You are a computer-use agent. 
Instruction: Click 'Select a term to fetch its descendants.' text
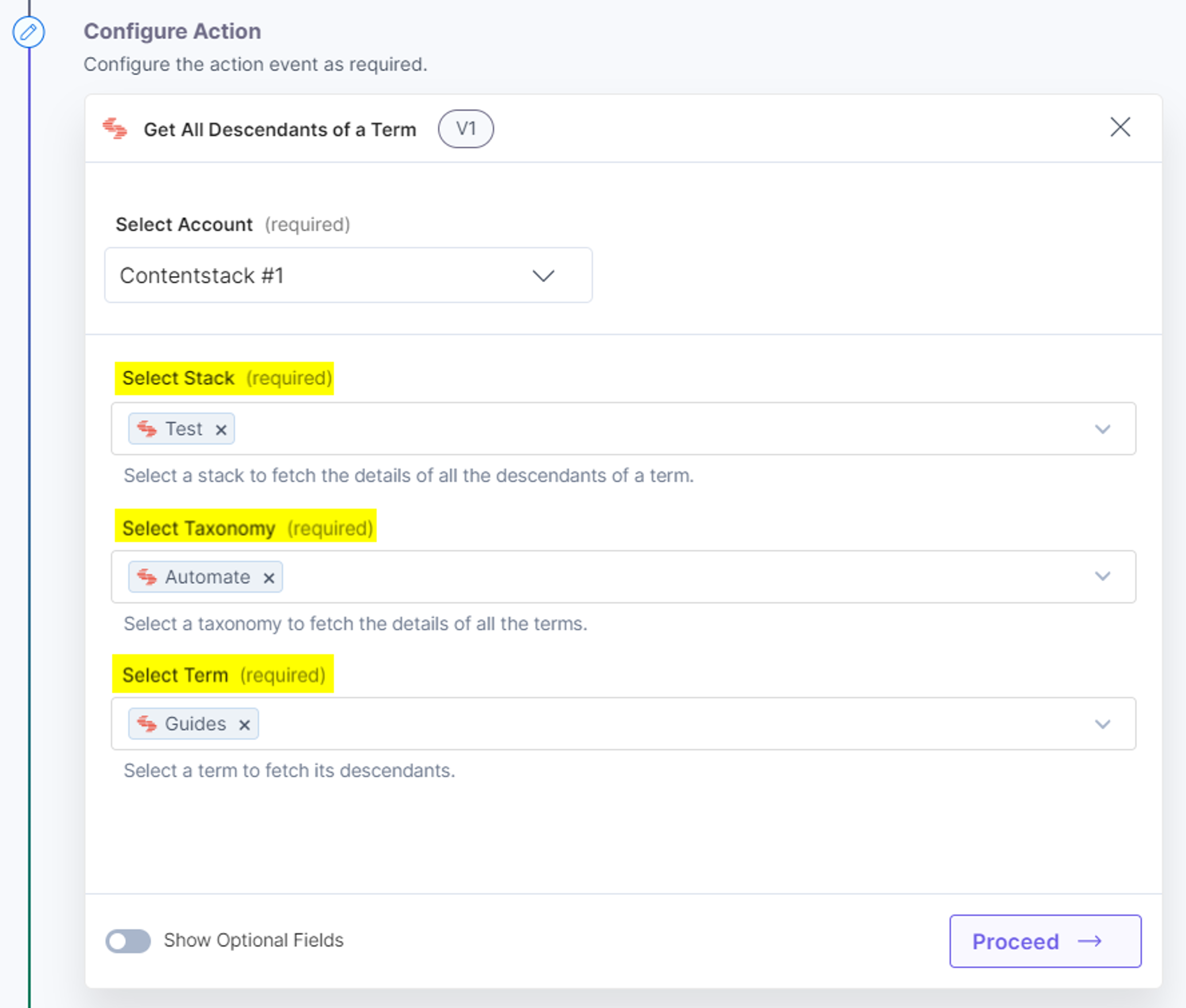(x=289, y=771)
